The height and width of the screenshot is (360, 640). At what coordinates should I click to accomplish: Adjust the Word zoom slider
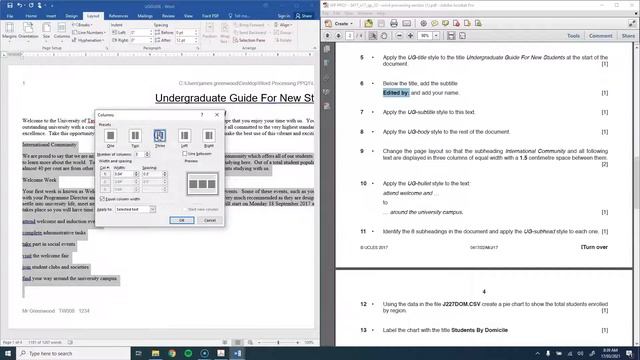point(279,342)
